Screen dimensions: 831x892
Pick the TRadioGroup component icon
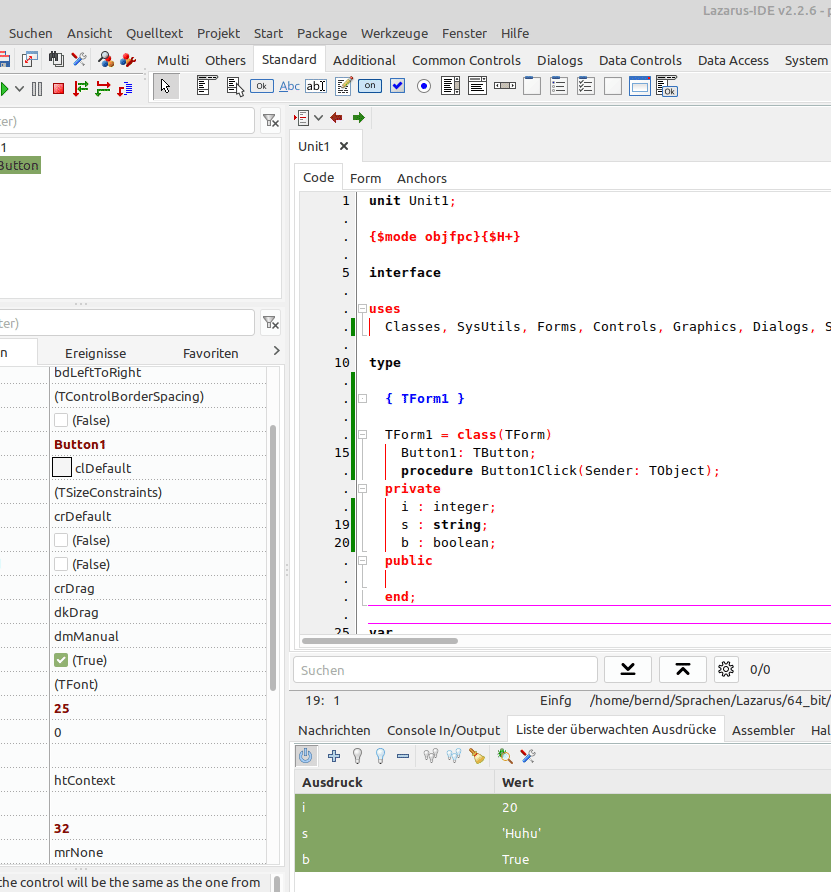point(559,86)
